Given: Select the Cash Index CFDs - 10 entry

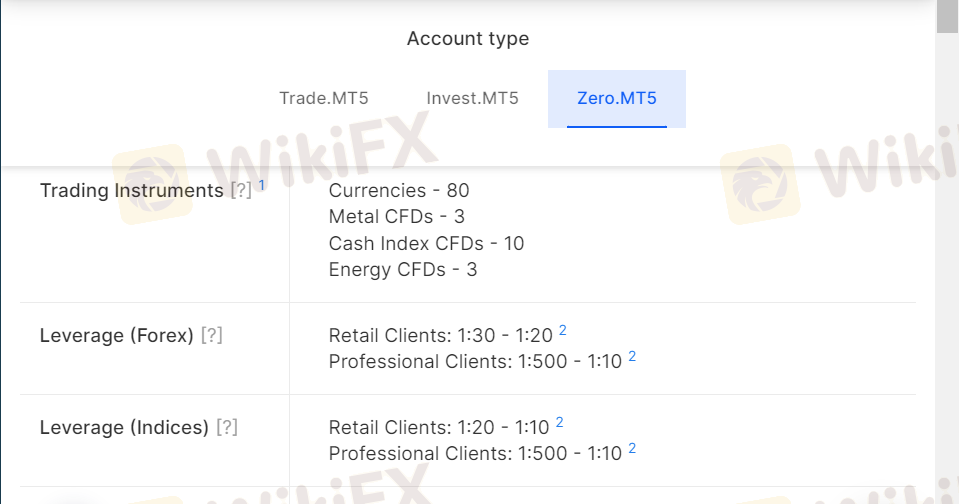Looking at the screenshot, I should (x=426, y=243).
